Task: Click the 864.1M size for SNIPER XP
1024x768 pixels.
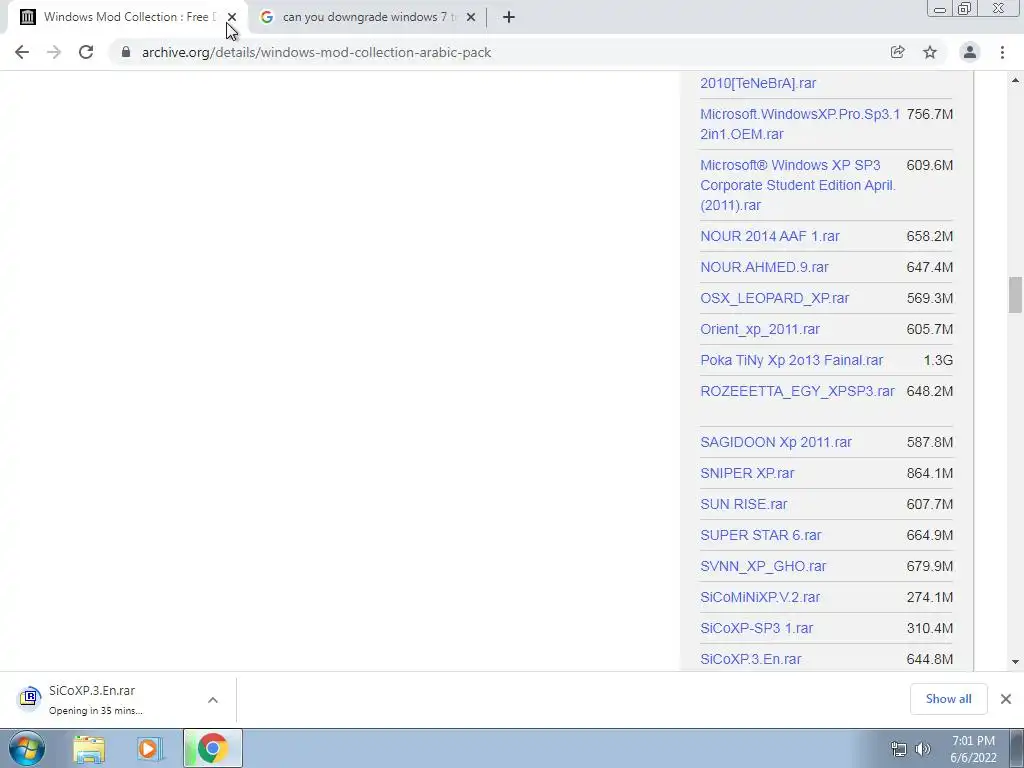Action: coord(929,473)
